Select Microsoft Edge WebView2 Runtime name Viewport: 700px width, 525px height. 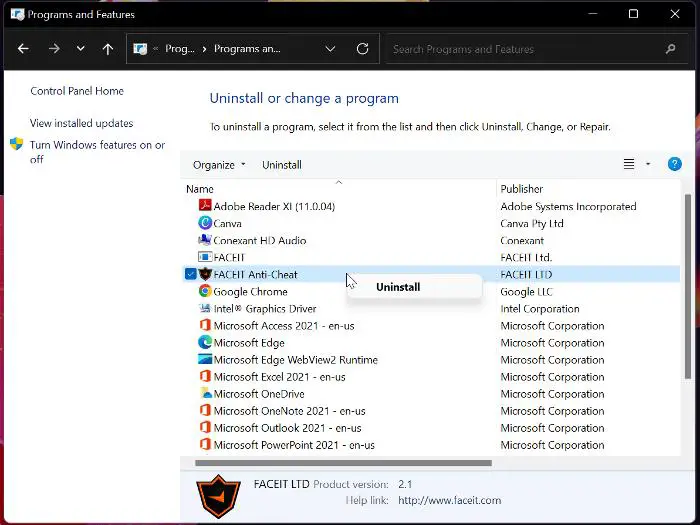pyautogui.click(x=296, y=360)
